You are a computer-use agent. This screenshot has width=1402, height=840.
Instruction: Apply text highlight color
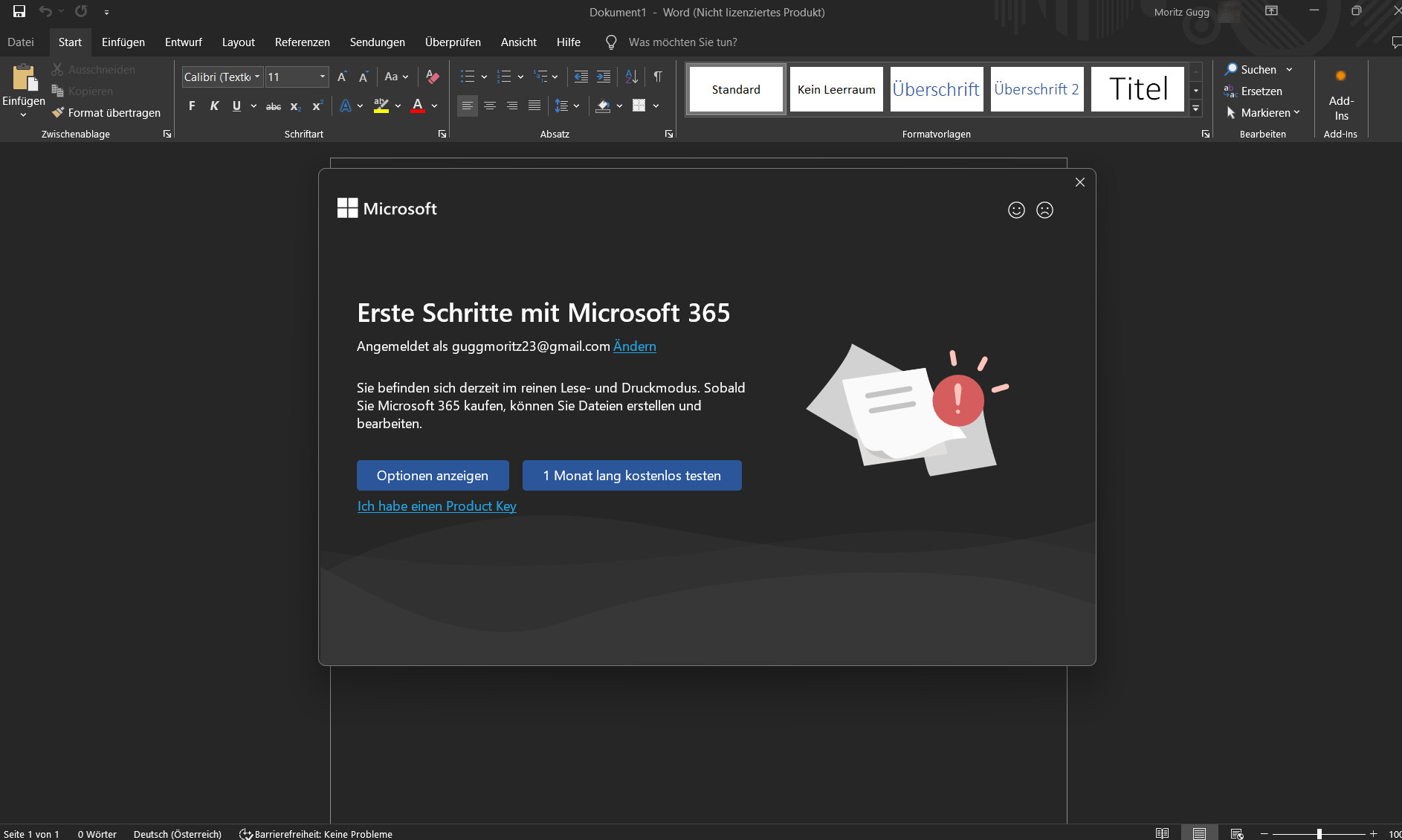(x=381, y=106)
